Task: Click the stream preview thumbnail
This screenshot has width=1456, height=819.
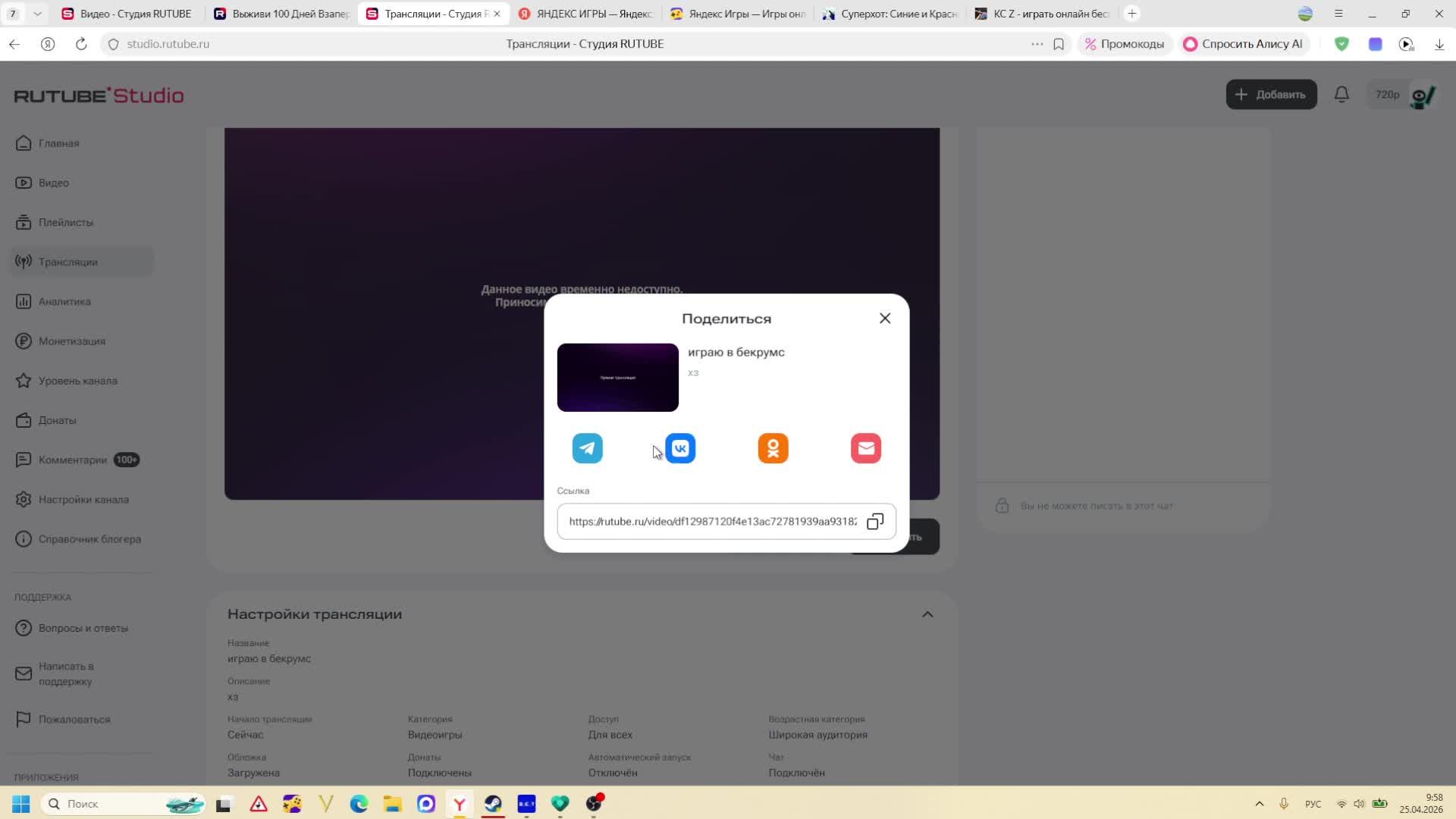Action: click(x=617, y=378)
